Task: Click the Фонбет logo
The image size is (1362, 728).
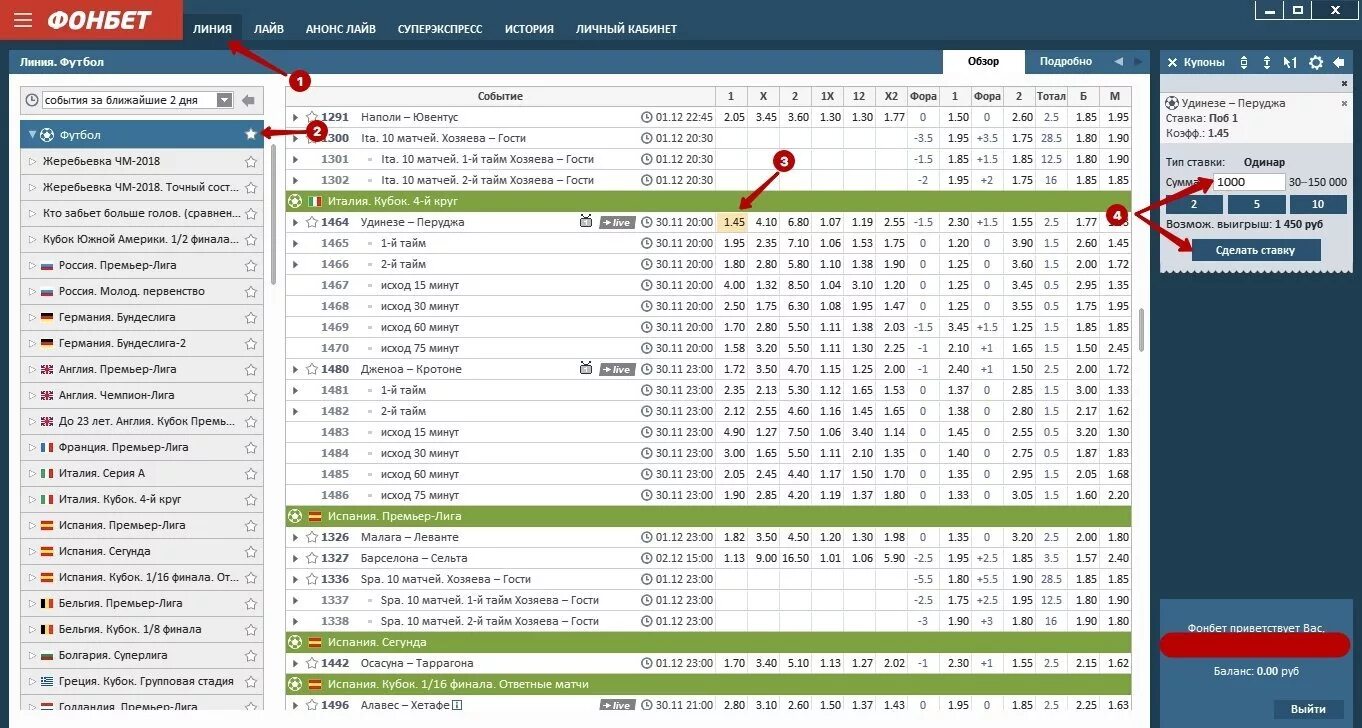Action: pyautogui.click(x=99, y=20)
